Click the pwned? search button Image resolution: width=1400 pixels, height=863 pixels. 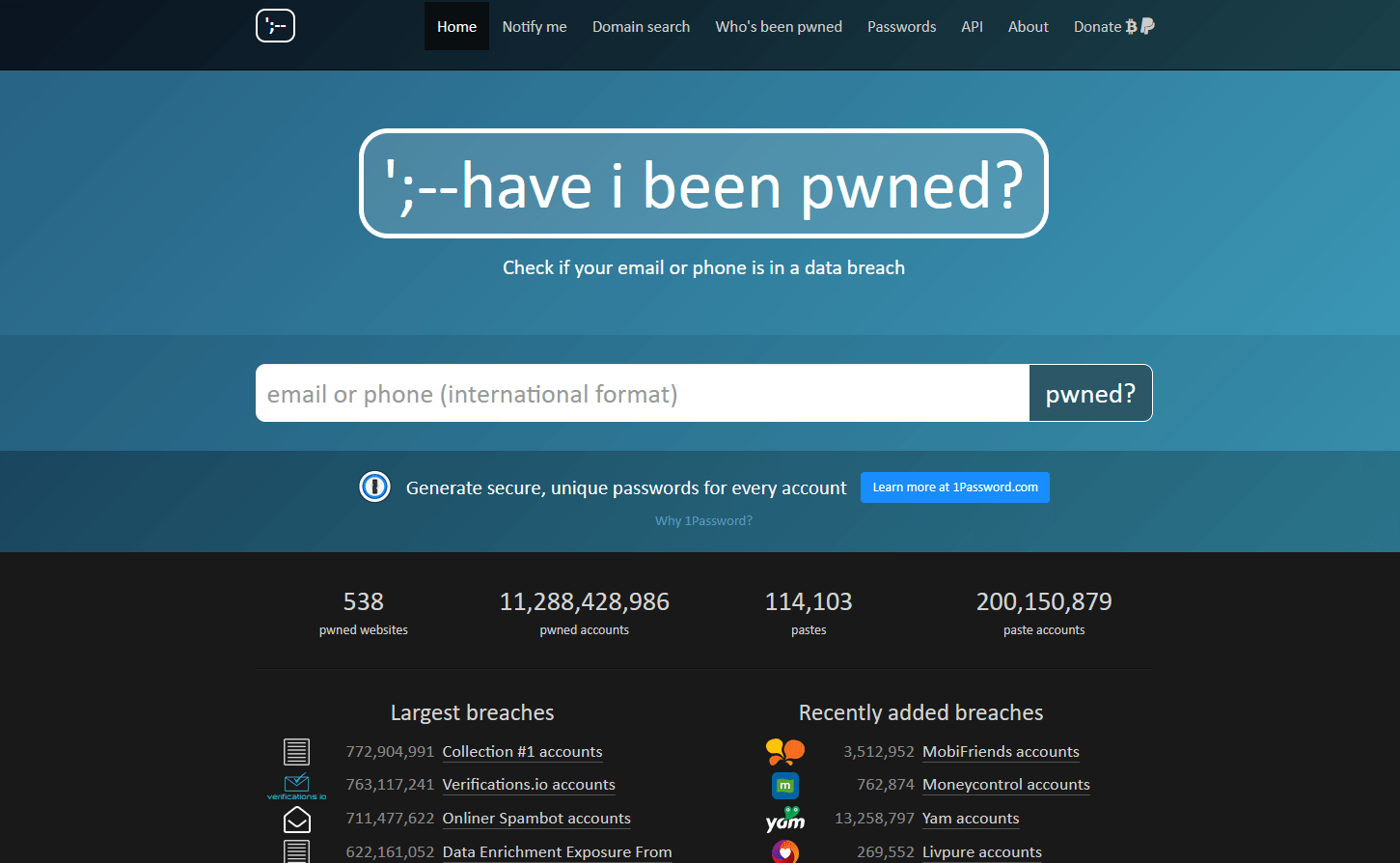[1090, 393]
